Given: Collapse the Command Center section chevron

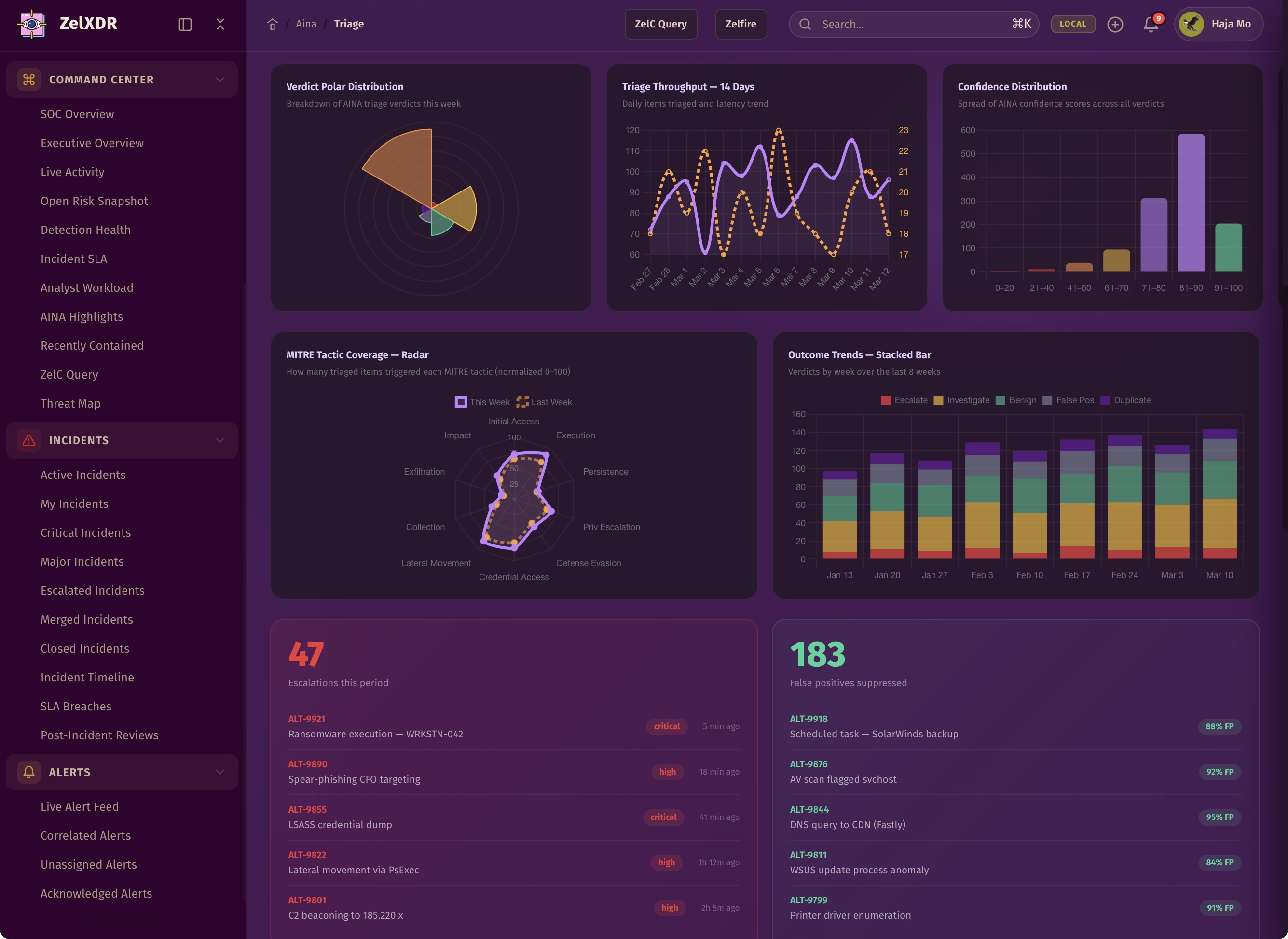Looking at the screenshot, I should click(220, 80).
